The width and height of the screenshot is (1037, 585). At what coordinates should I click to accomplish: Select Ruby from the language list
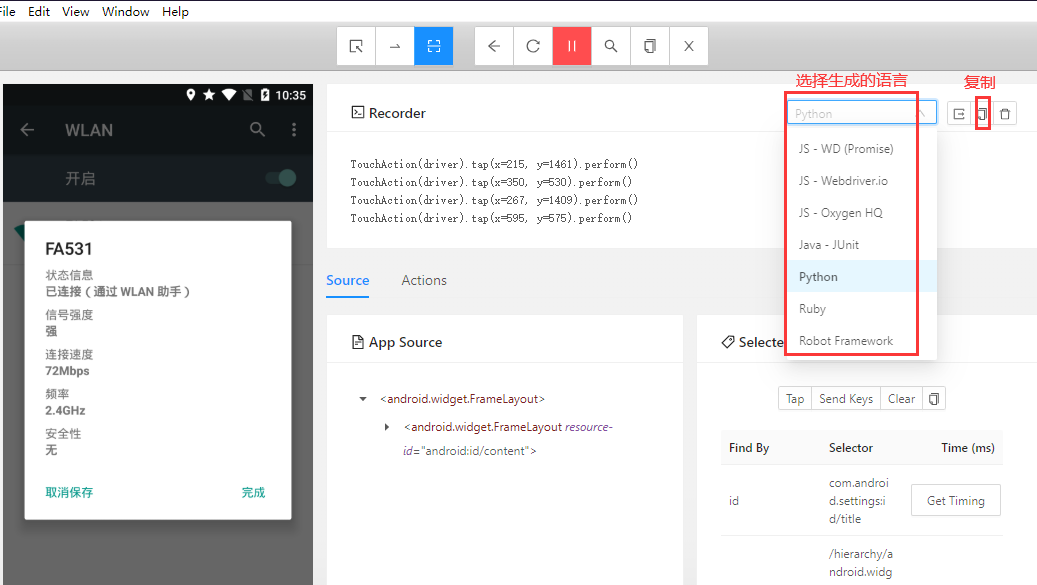811,309
